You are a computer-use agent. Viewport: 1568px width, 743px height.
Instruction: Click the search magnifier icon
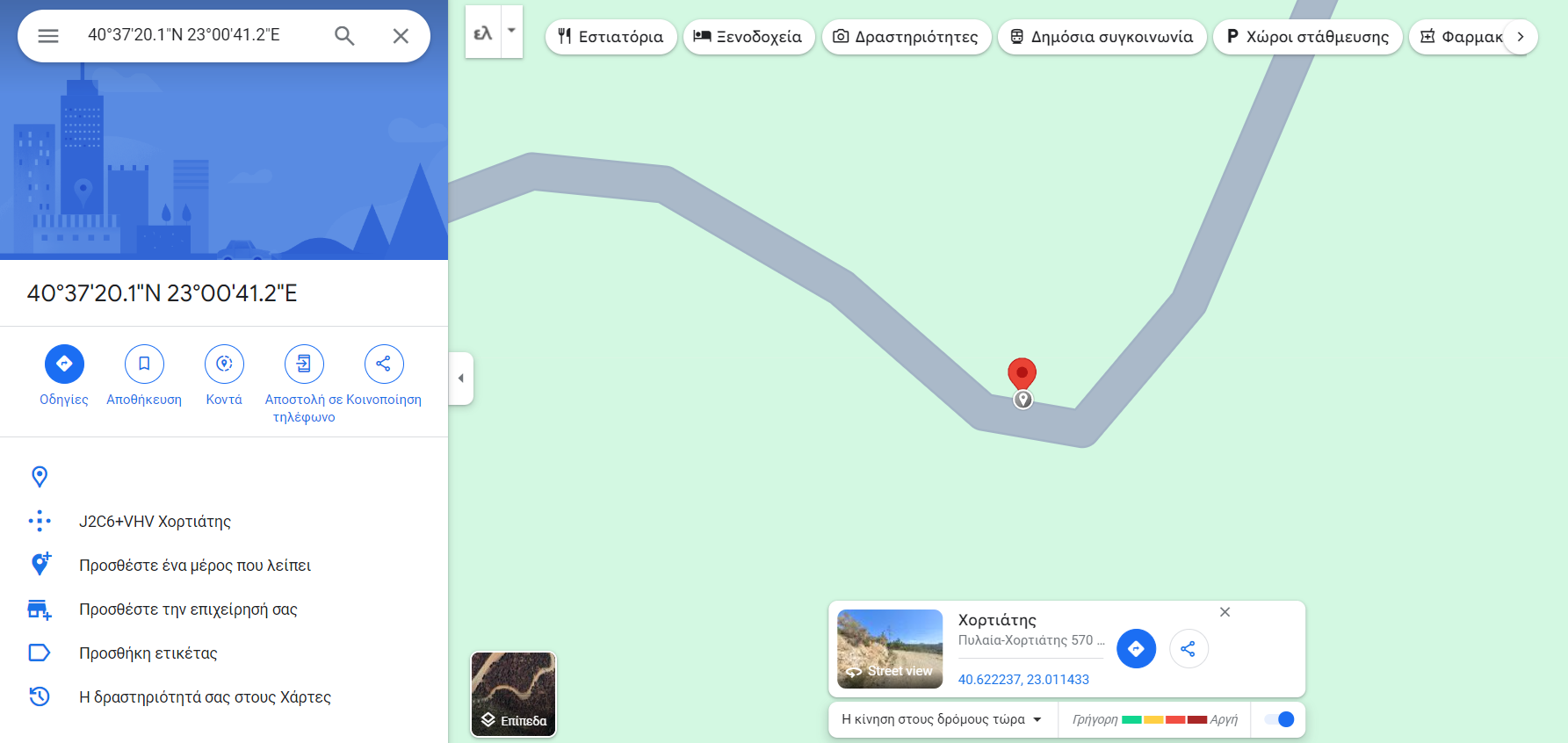(344, 36)
